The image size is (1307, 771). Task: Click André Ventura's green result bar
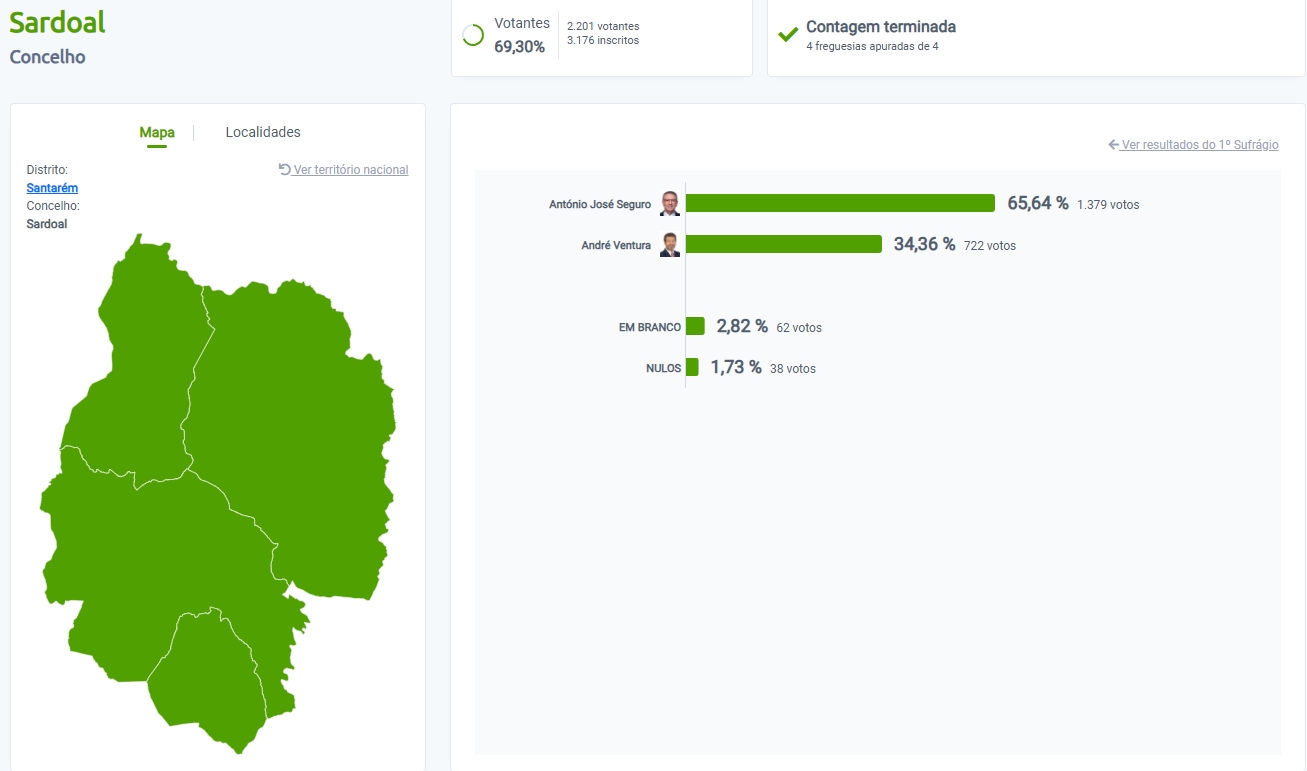[x=783, y=244]
